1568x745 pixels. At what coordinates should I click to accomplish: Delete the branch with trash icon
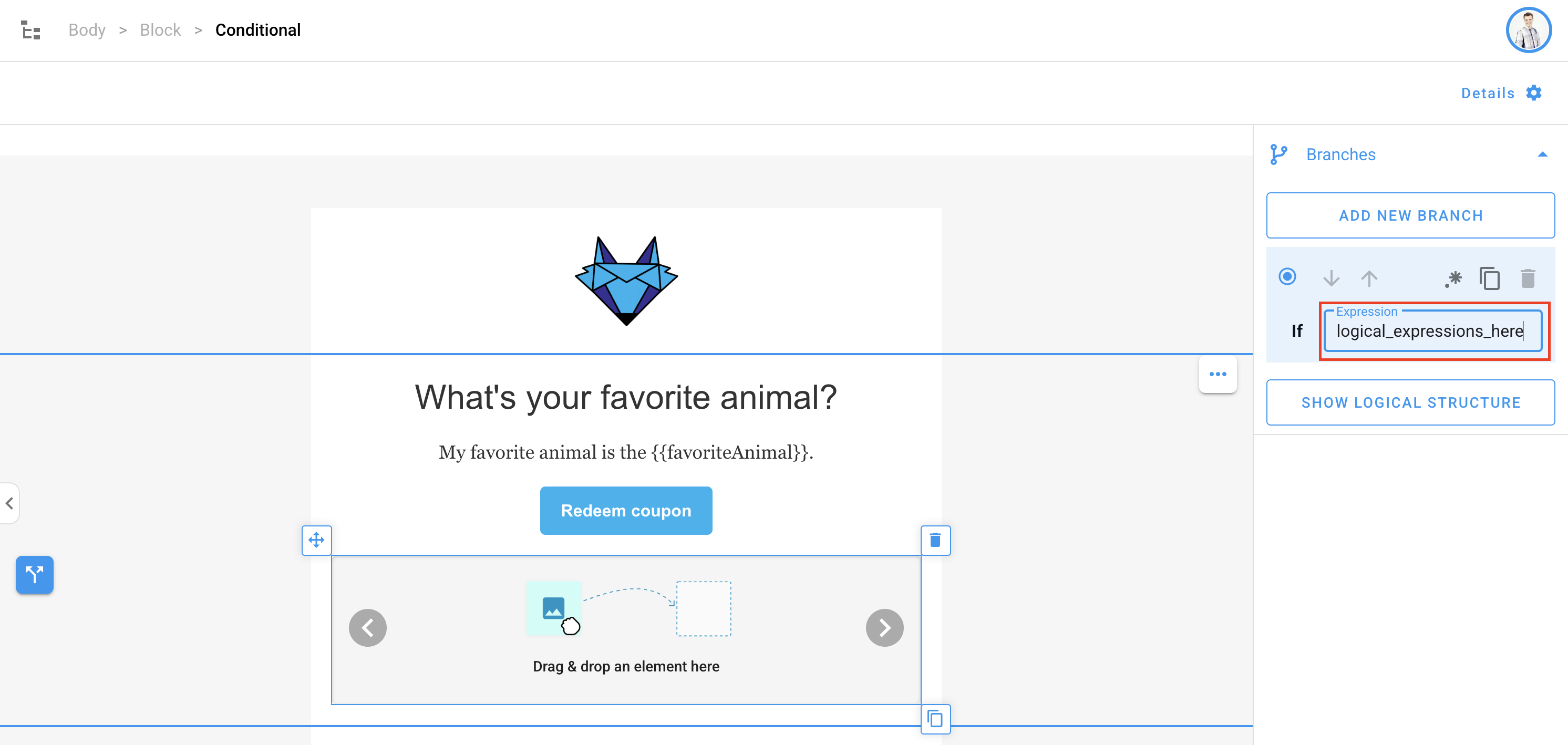1527,278
